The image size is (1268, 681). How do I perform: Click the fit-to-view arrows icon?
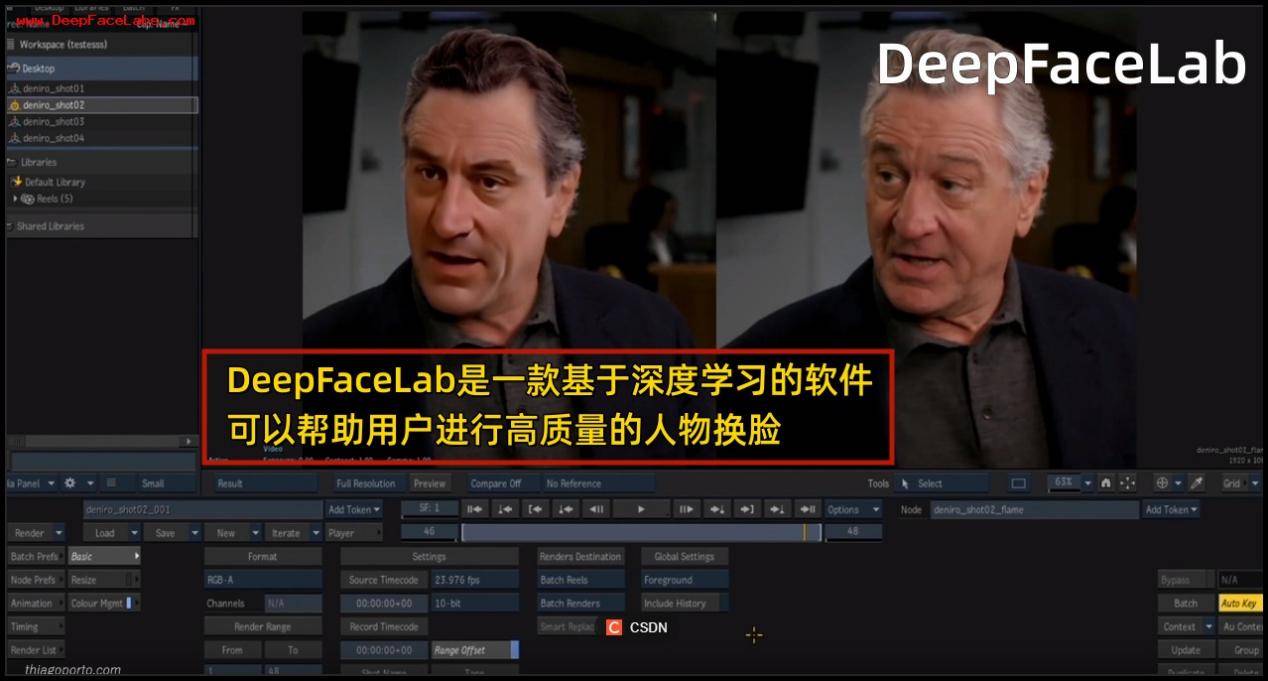tap(1127, 483)
